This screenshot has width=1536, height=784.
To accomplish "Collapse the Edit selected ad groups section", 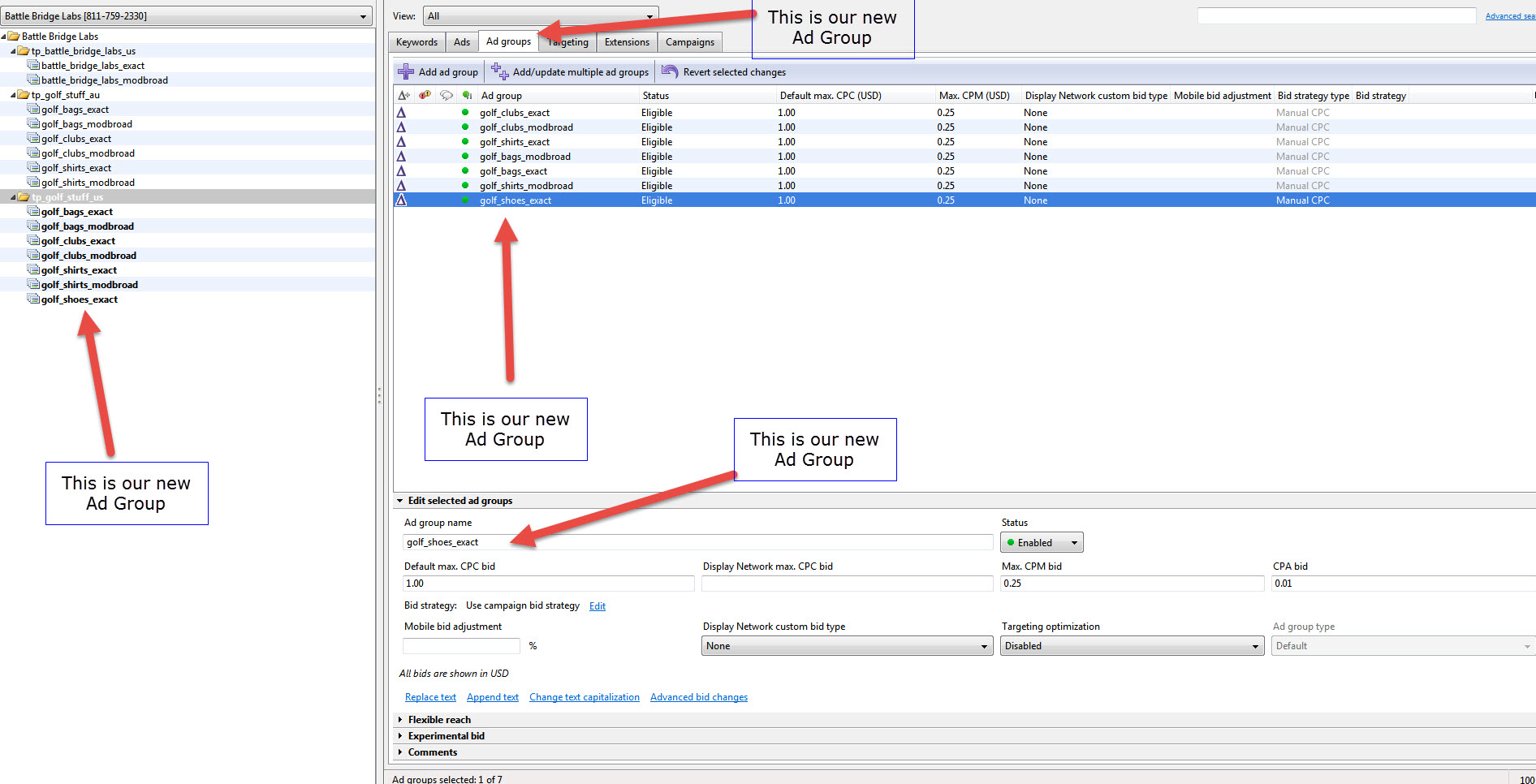I will coord(399,501).
